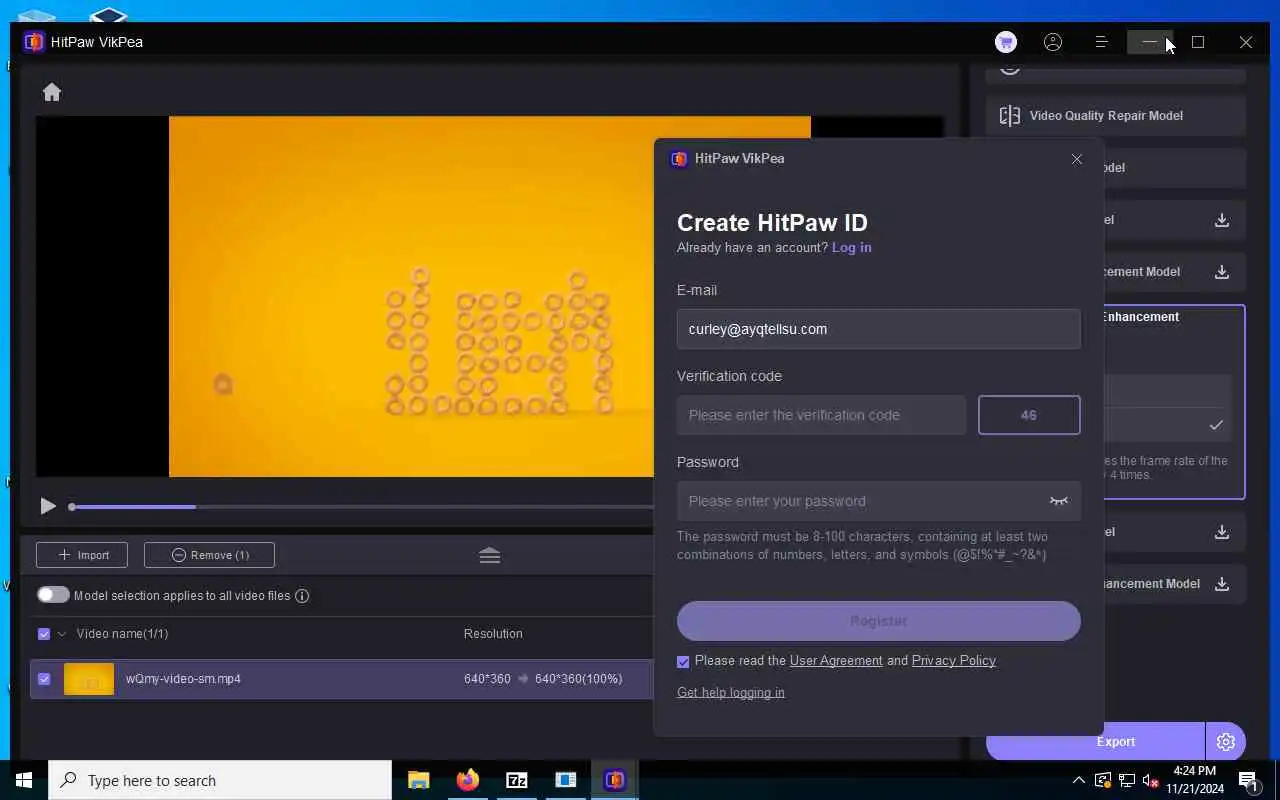
Task: Toggle password visibility eye icon
Action: click(1059, 501)
